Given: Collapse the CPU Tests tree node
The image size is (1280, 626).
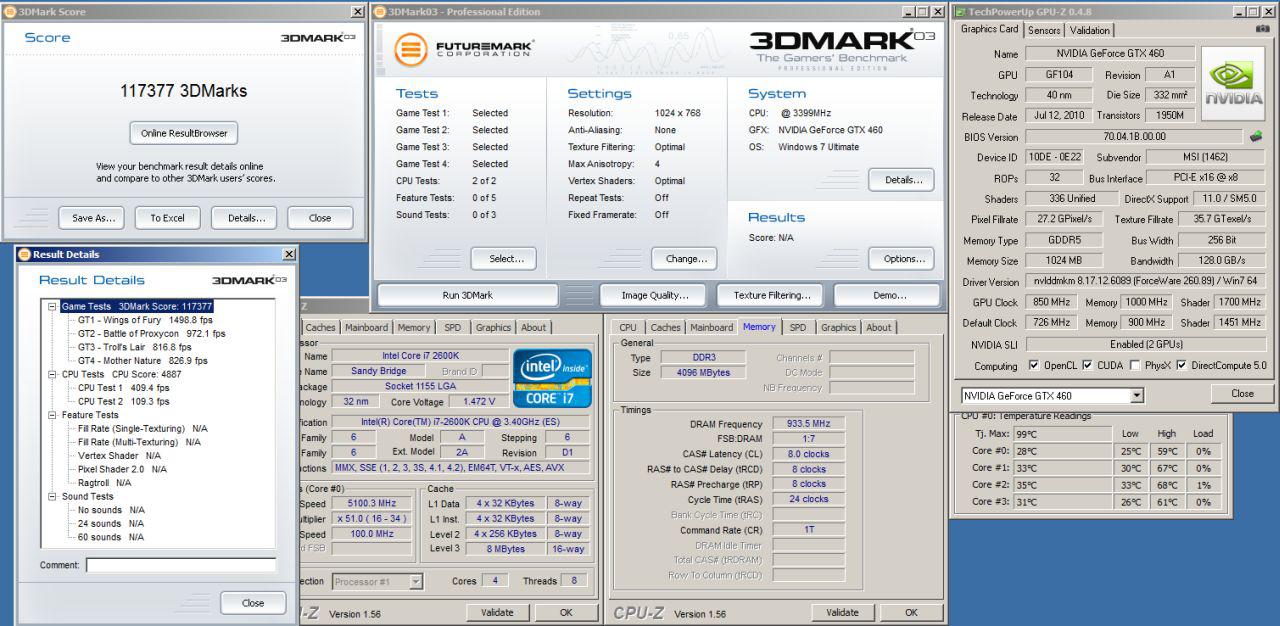Looking at the screenshot, I should tap(53, 375).
